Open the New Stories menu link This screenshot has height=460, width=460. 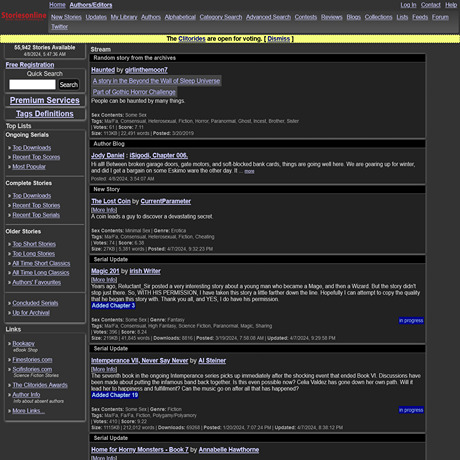[66, 17]
